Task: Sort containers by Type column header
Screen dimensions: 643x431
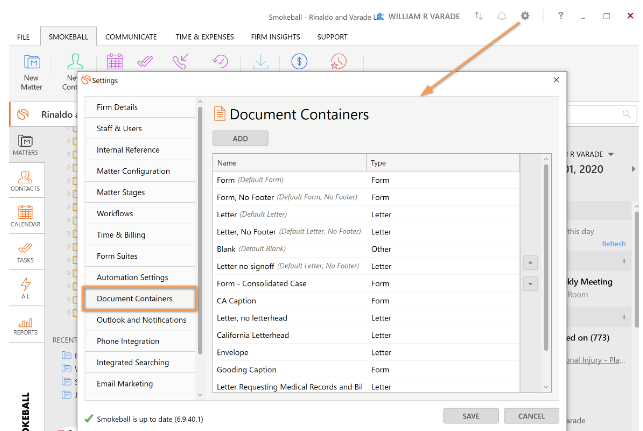Action: click(x=443, y=163)
